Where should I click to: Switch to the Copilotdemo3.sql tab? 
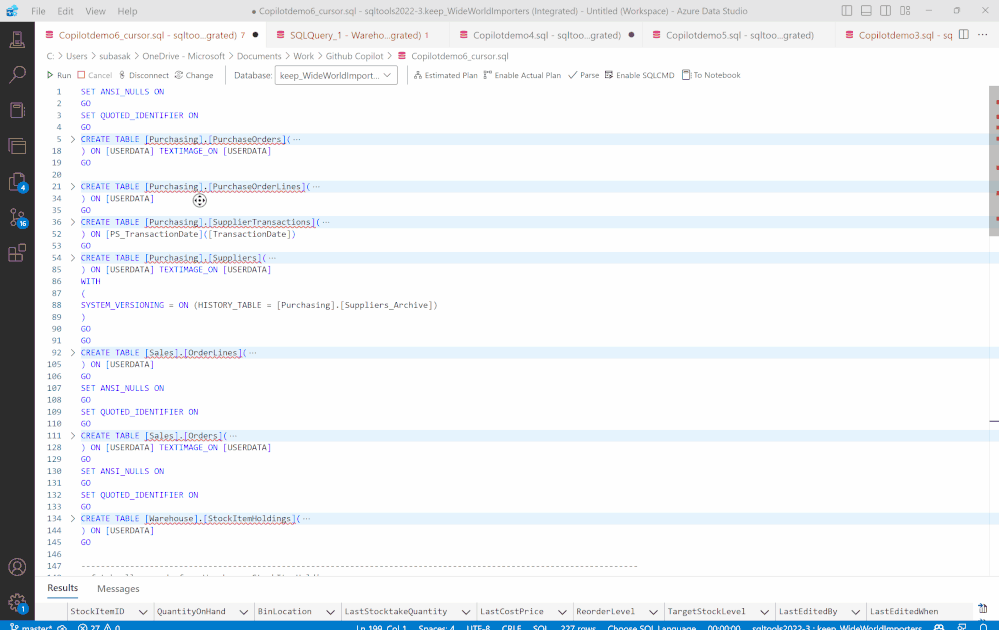897,35
